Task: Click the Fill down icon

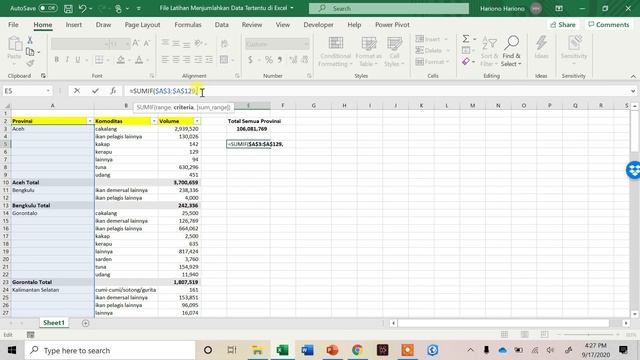Action: pos(466,50)
